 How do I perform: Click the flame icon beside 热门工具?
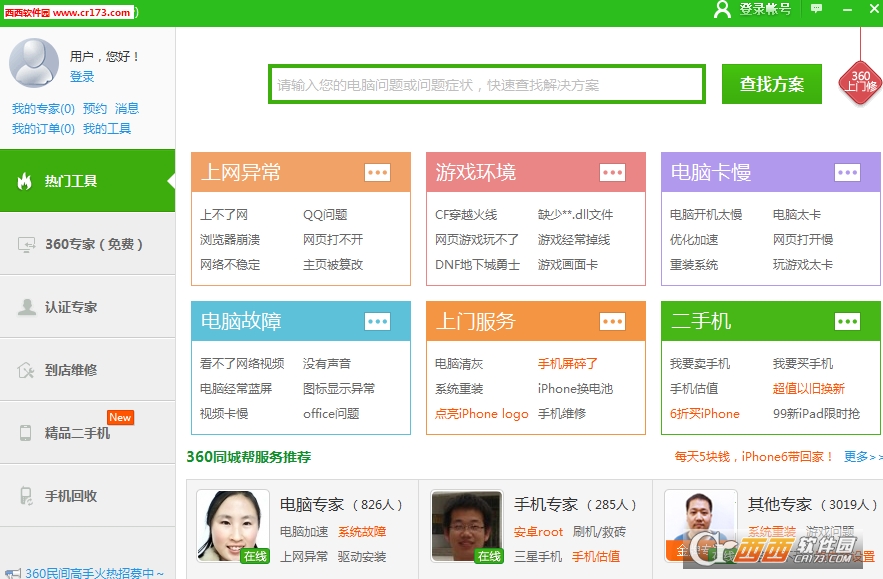(25, 181)
